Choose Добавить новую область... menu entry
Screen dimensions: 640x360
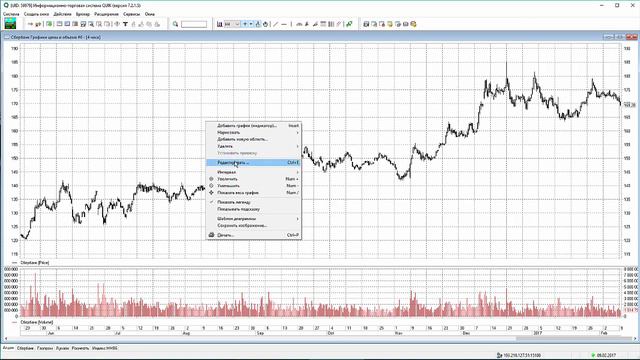pos(254,139)
